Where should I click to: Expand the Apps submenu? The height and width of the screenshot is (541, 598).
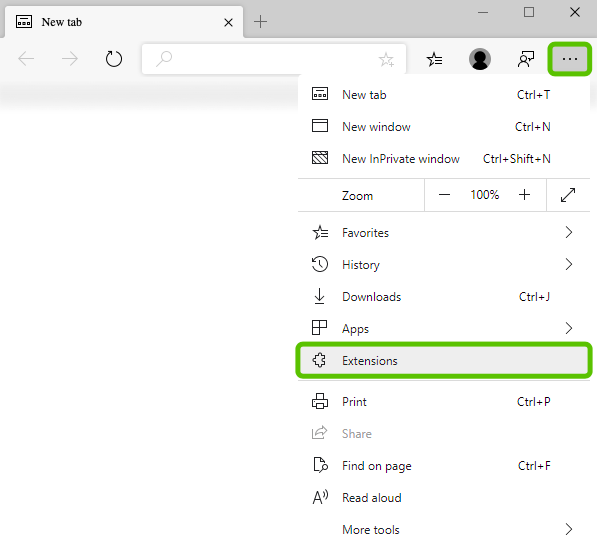[444, 328]
